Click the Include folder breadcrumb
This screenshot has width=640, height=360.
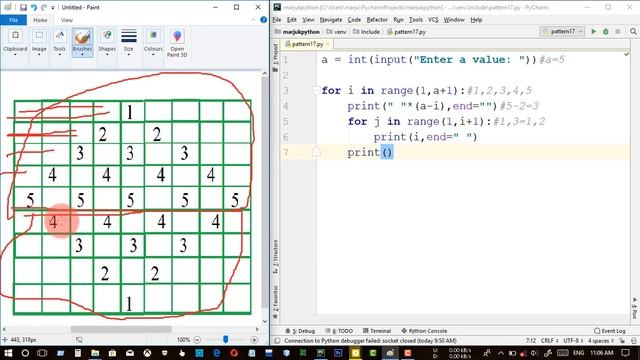pyautogui.click(x=366, y=31)
